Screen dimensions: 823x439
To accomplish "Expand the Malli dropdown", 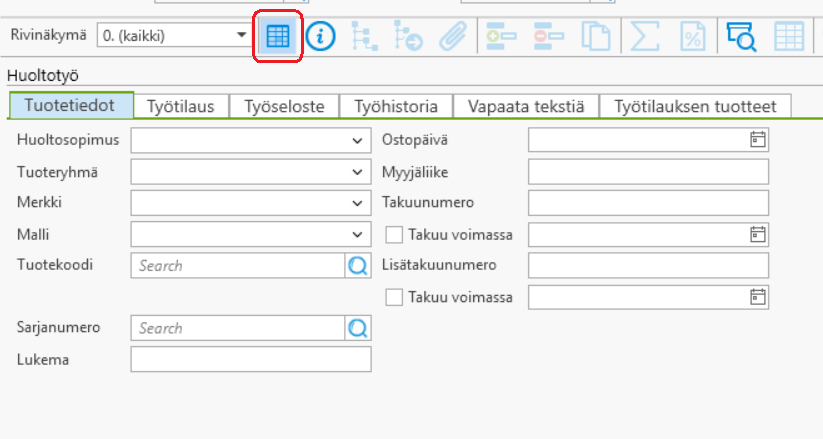I will tap(357, 234).
